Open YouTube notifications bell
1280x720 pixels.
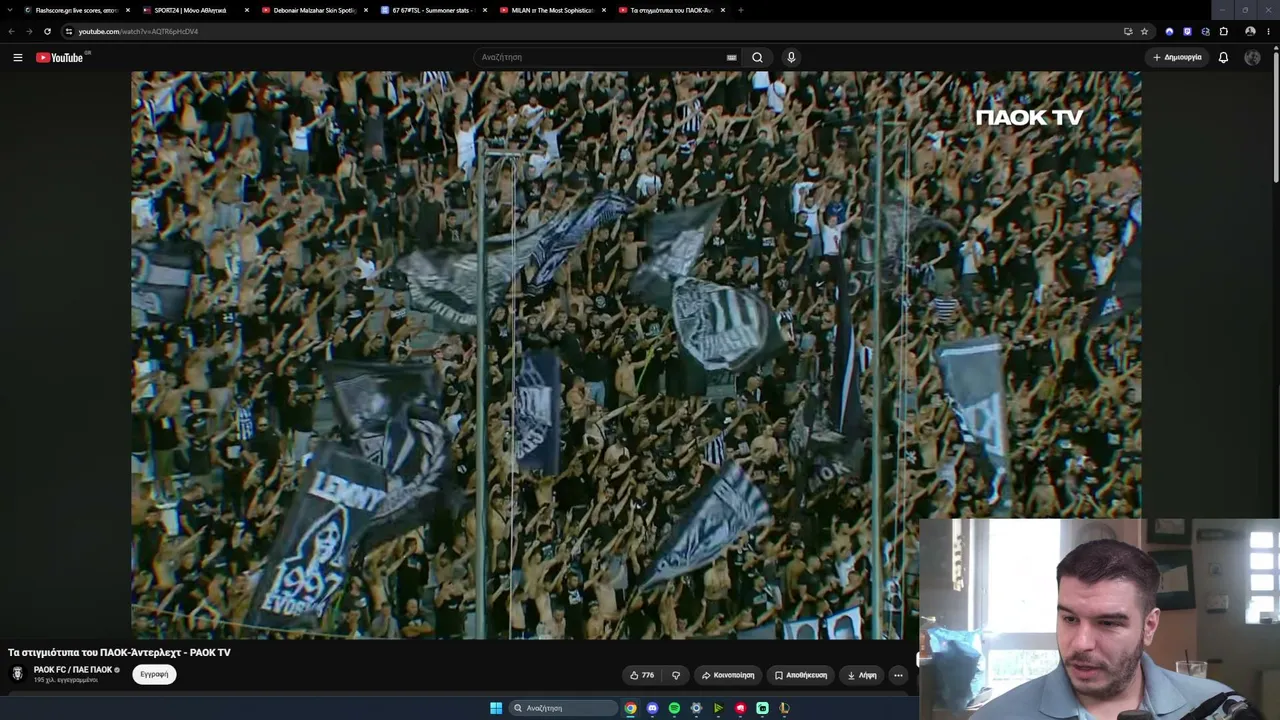point(1223,57)
